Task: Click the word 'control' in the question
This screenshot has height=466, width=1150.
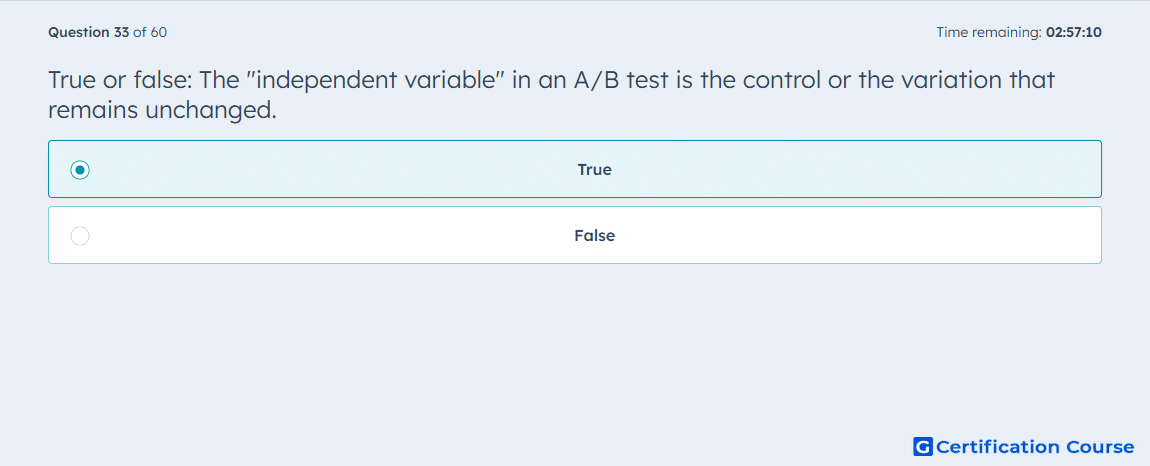Action: 781,79
